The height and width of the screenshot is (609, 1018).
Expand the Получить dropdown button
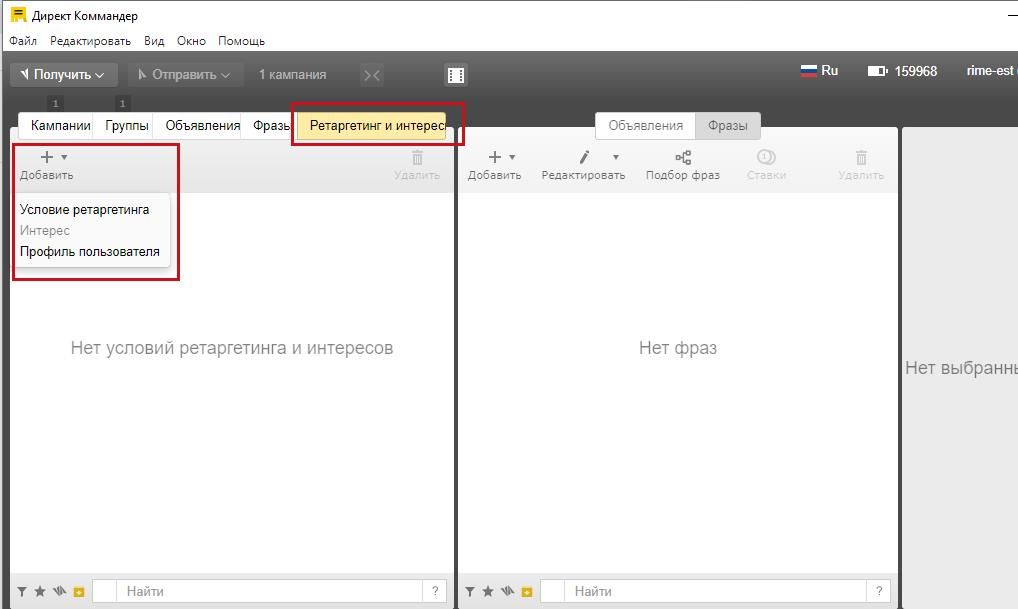64,75
